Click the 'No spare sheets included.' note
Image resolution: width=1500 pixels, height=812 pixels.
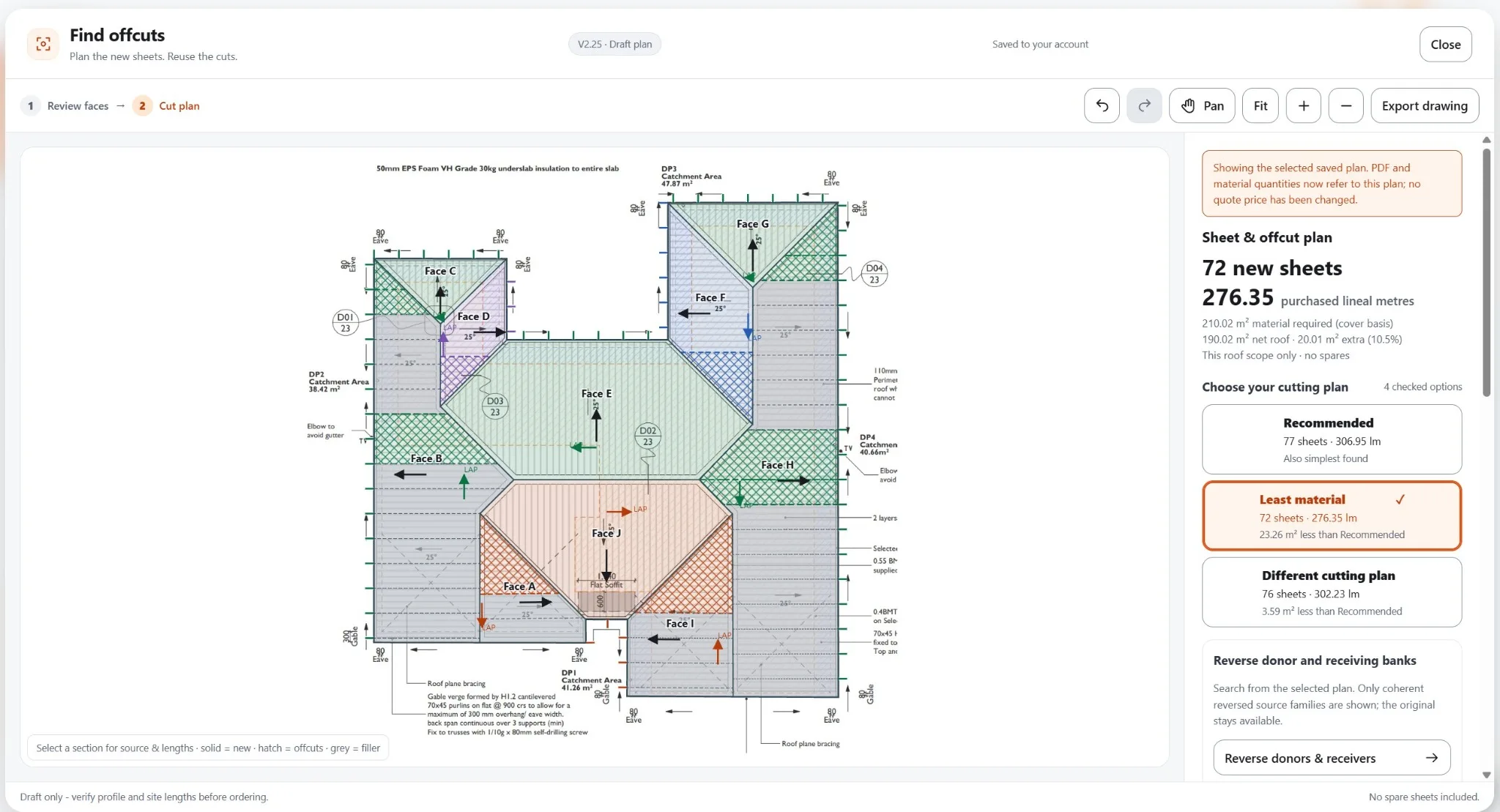(x=1423, y=797)
